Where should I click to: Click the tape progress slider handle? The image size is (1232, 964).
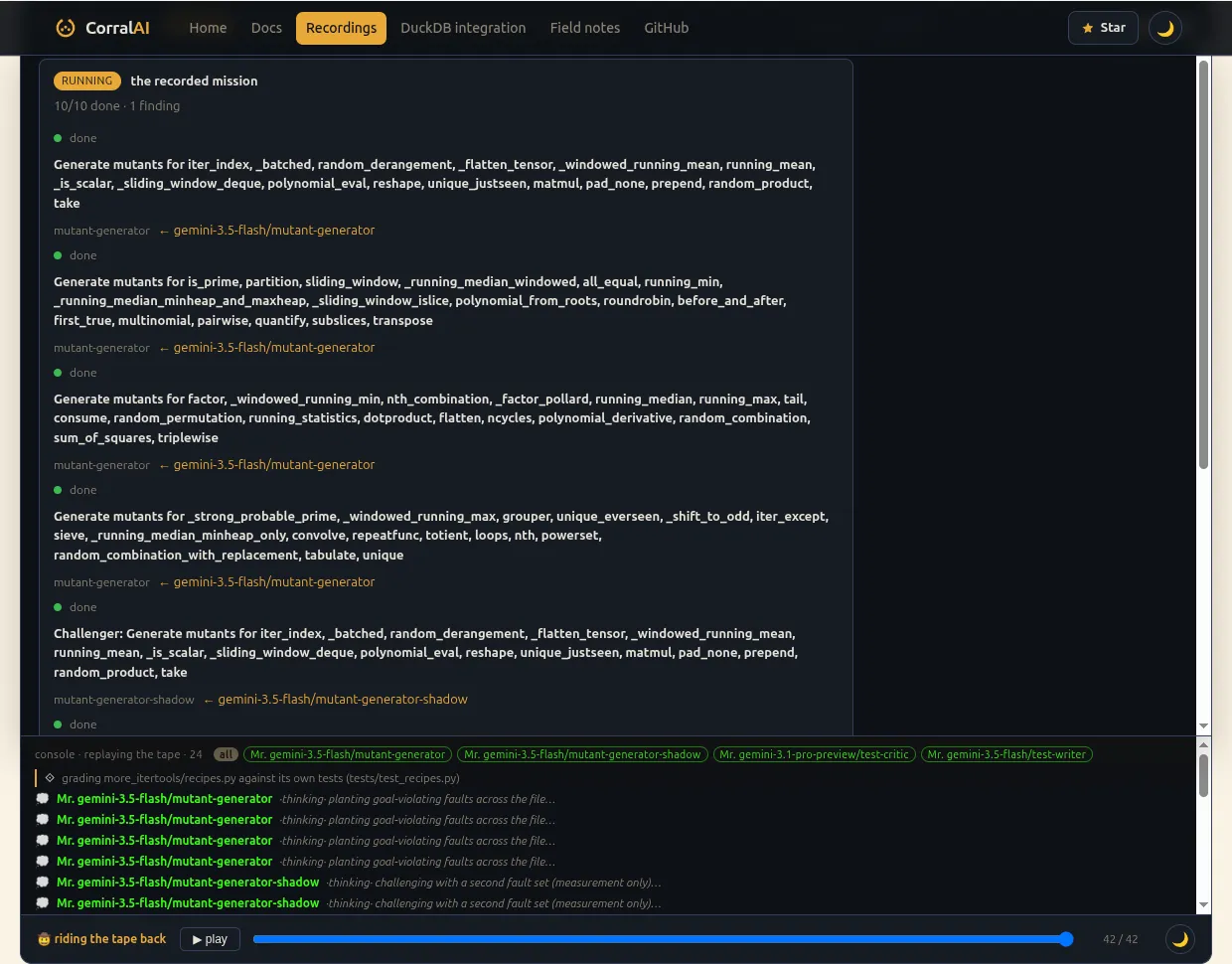tap(1066, 939)
